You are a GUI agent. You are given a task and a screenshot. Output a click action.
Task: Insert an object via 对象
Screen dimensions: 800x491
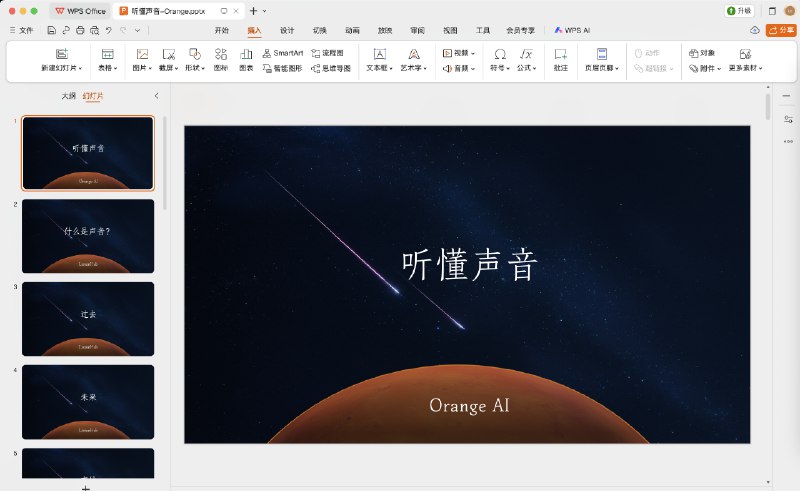tap(702, 53)
